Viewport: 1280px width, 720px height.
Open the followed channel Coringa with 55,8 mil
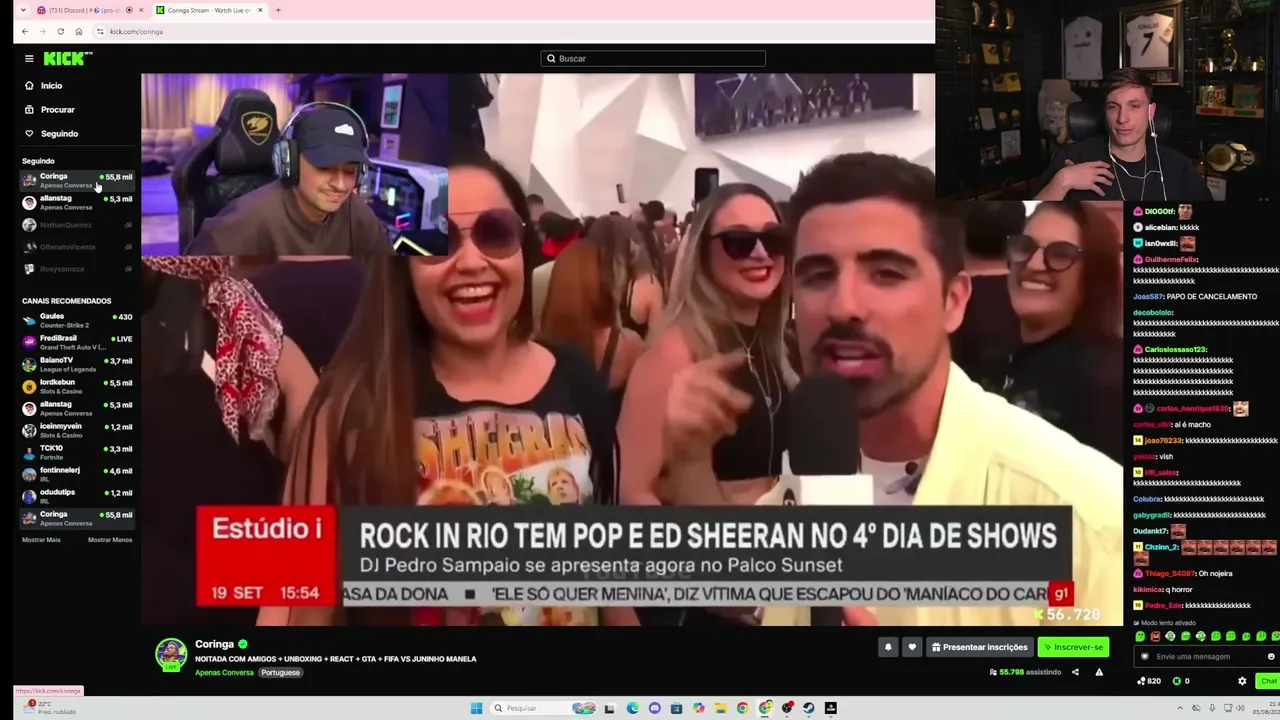point(78,180)
